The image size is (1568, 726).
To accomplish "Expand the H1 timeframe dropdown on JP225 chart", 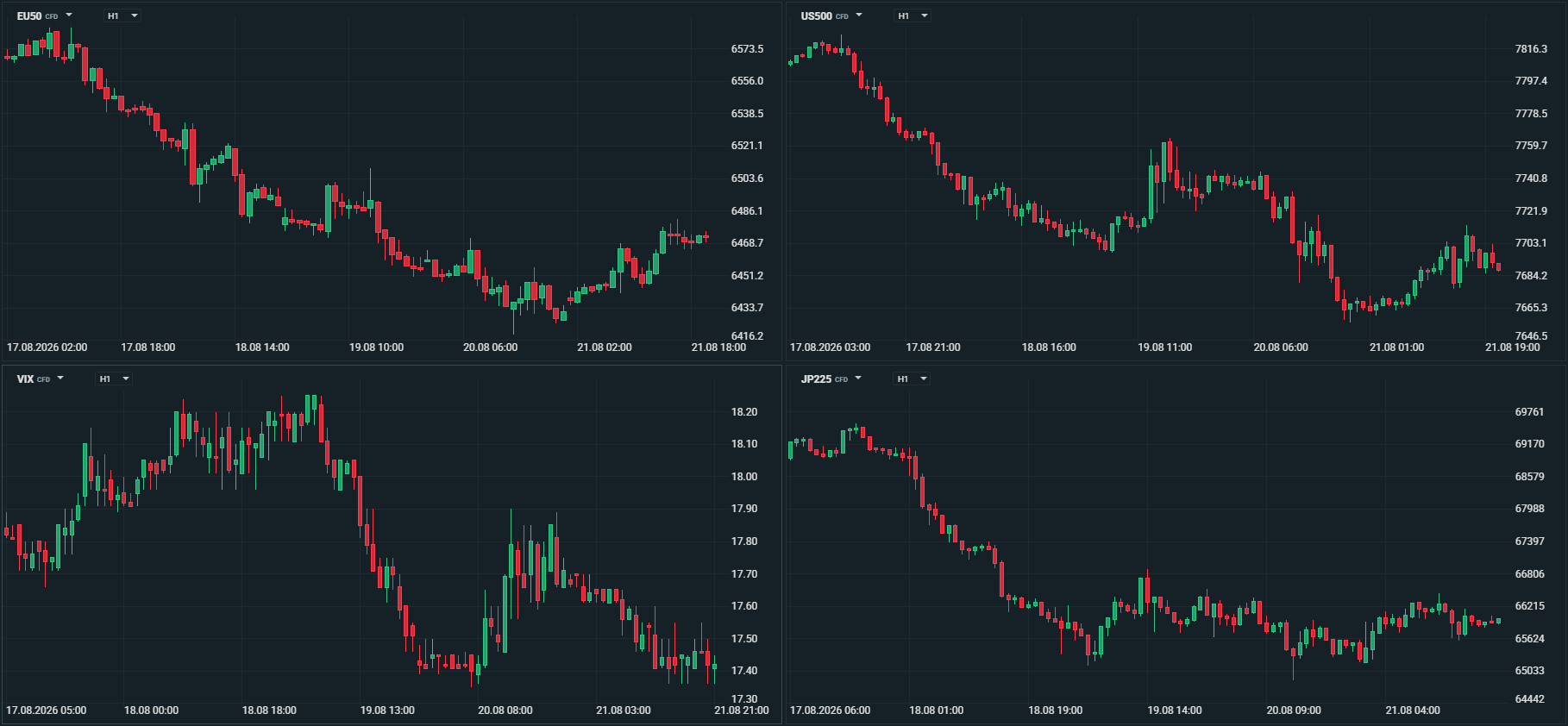I will (913, 379).
